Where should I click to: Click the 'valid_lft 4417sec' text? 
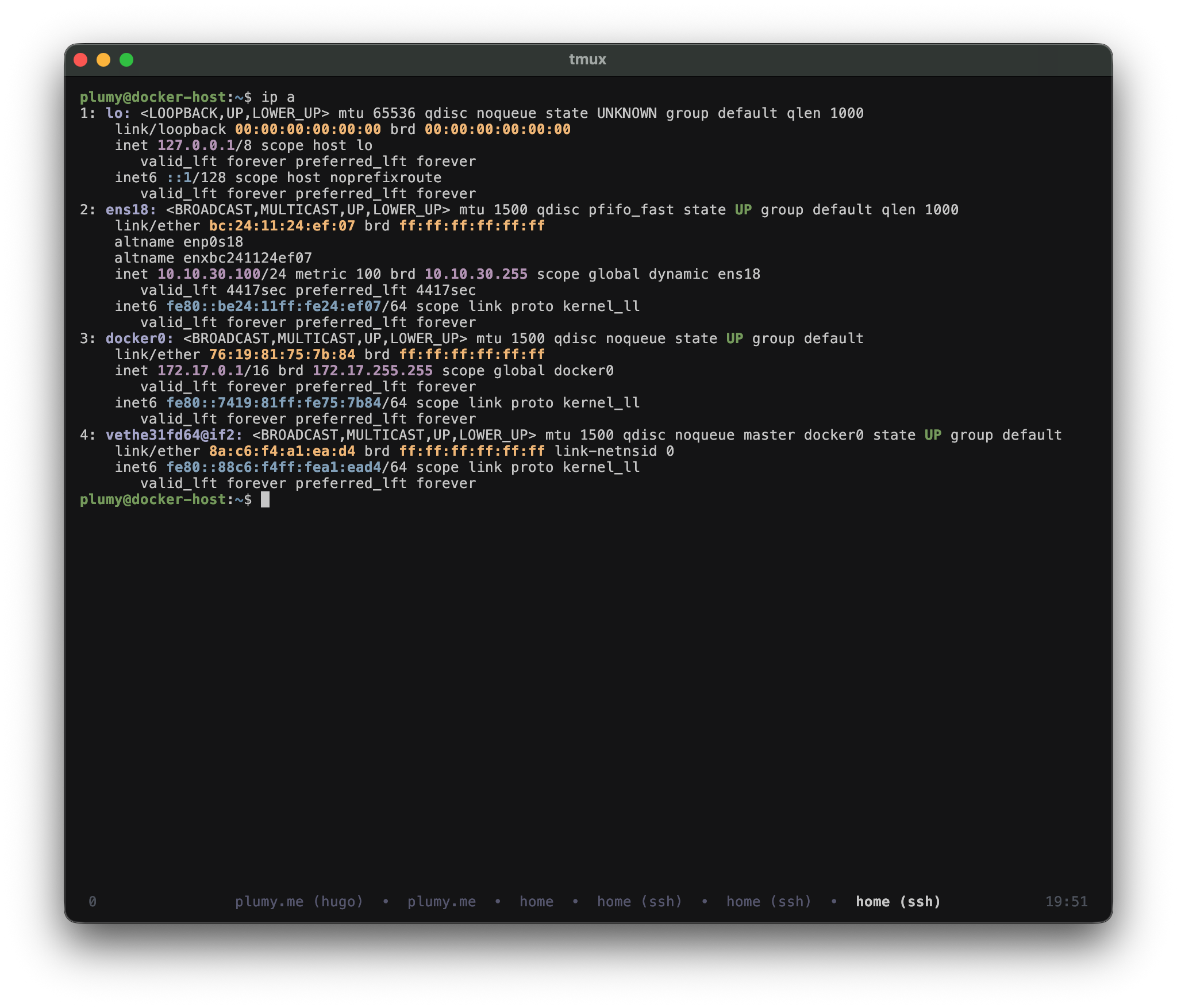[213, 290]
